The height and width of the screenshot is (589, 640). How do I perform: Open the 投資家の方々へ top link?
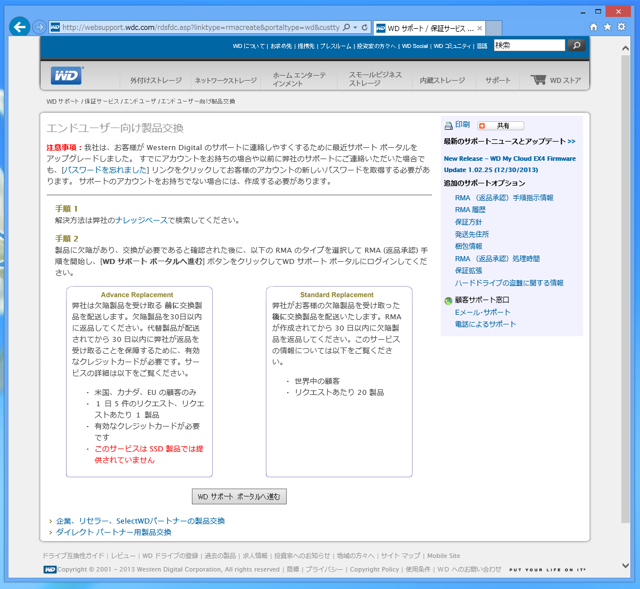tap(376, 46)
